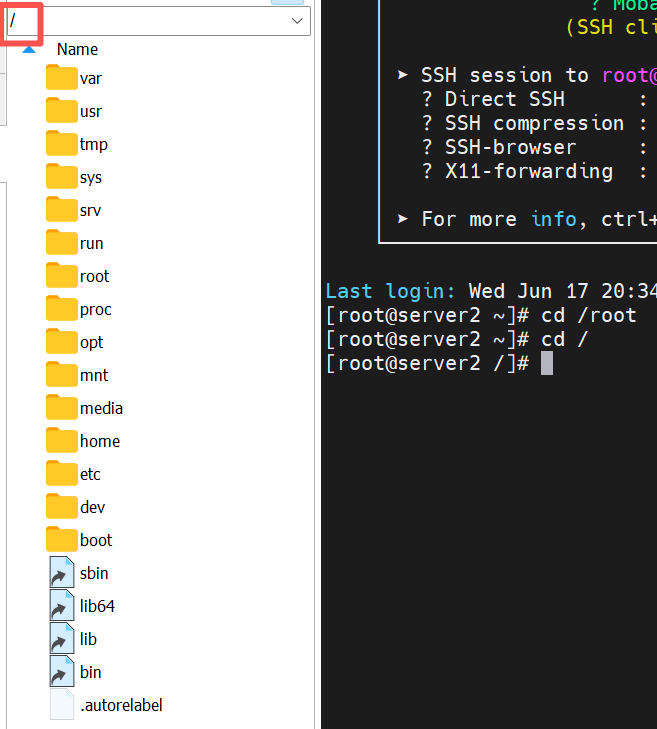The image size is (657, 729).
Task: Select the media folder icon
Action: click(x=62, y=408)
